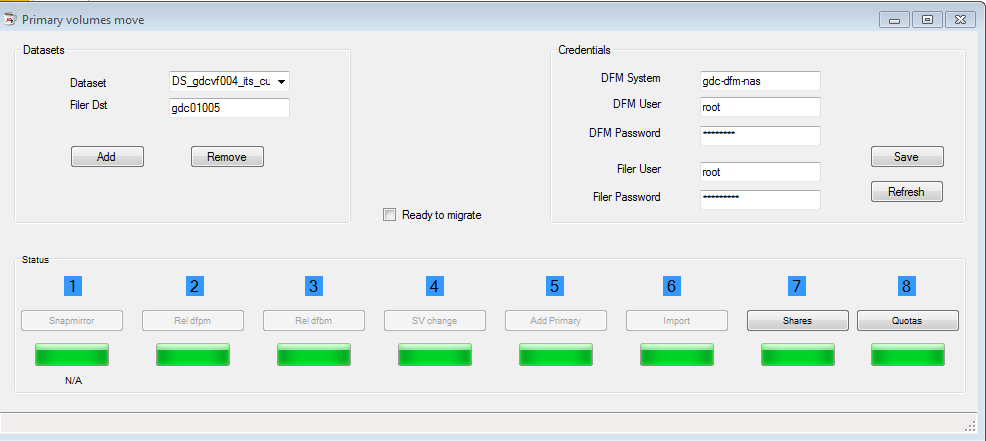986x441 pixels.
Task: Click the application icon in the title bar
Action: 10,20
